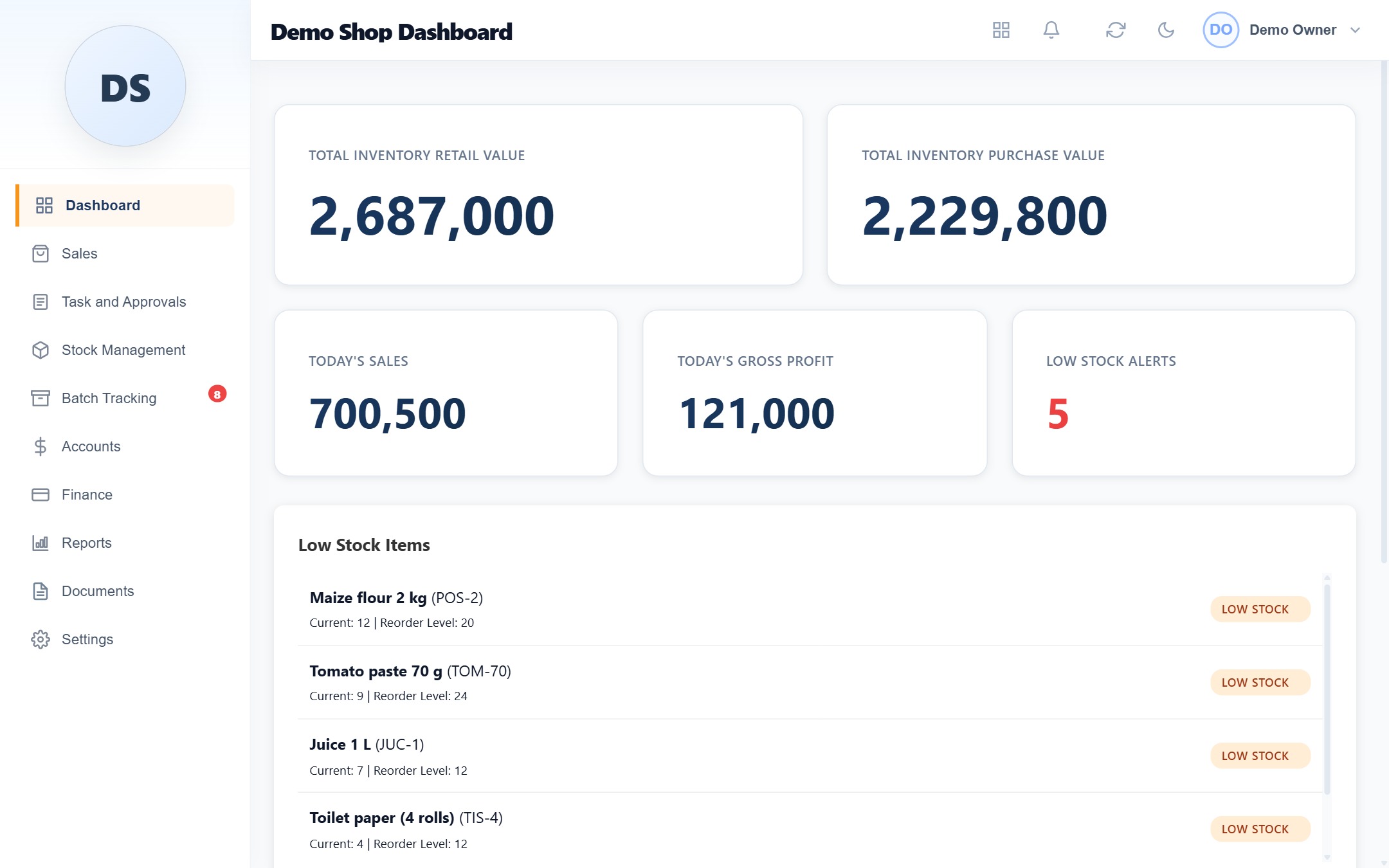Open notifications bell
The height and width of the screenshot is (868, 1389).
1051,30
